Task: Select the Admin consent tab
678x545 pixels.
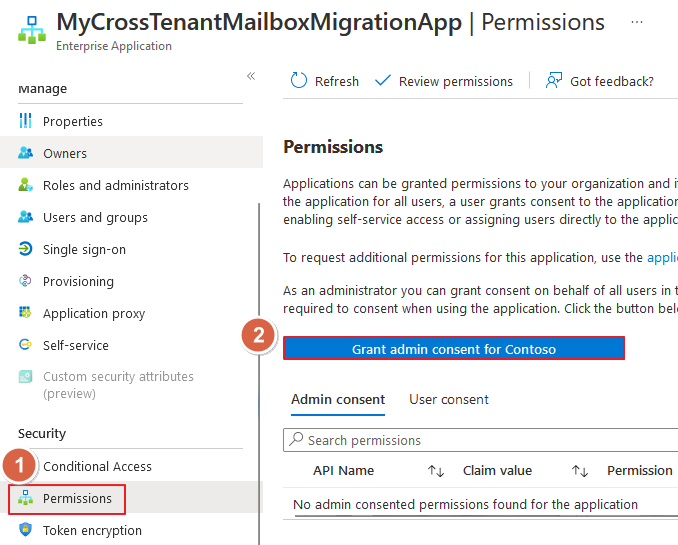Action: 338,399
